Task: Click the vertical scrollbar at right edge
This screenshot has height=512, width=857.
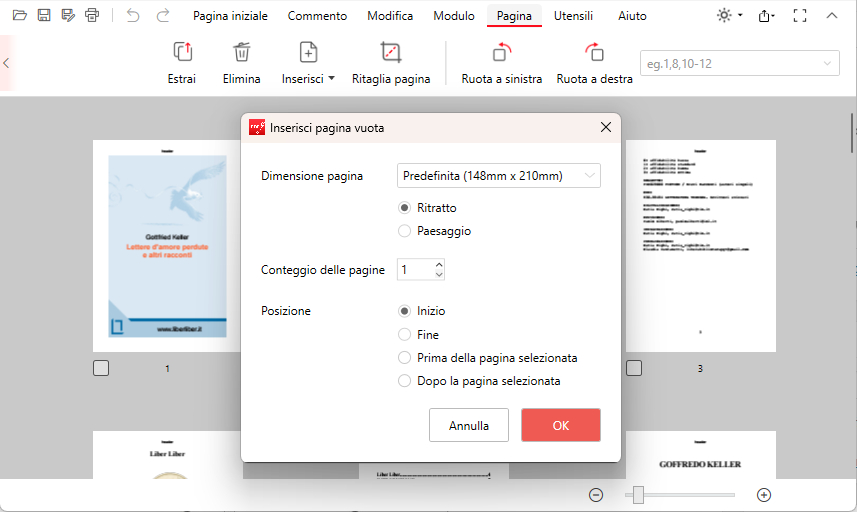Action: [853, 133]
